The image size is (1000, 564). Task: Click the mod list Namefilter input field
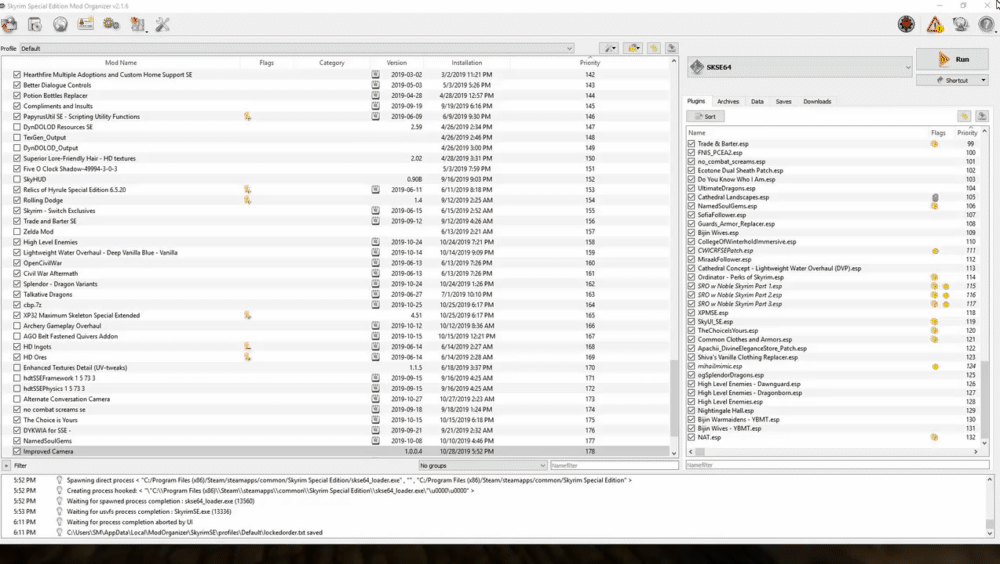[x=614, y=466]
